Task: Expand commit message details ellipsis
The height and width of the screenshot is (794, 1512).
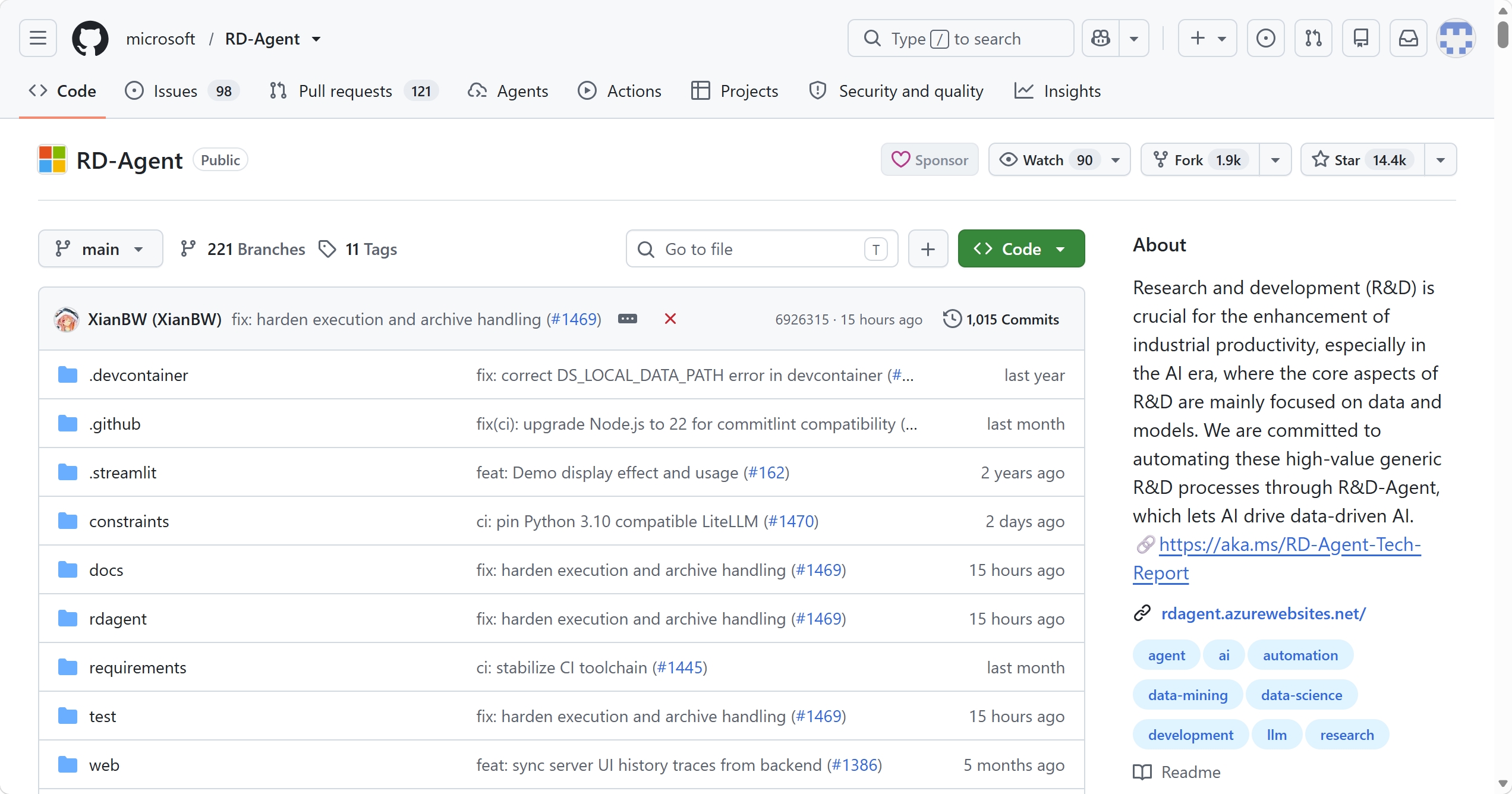Action: coord(628,319)
